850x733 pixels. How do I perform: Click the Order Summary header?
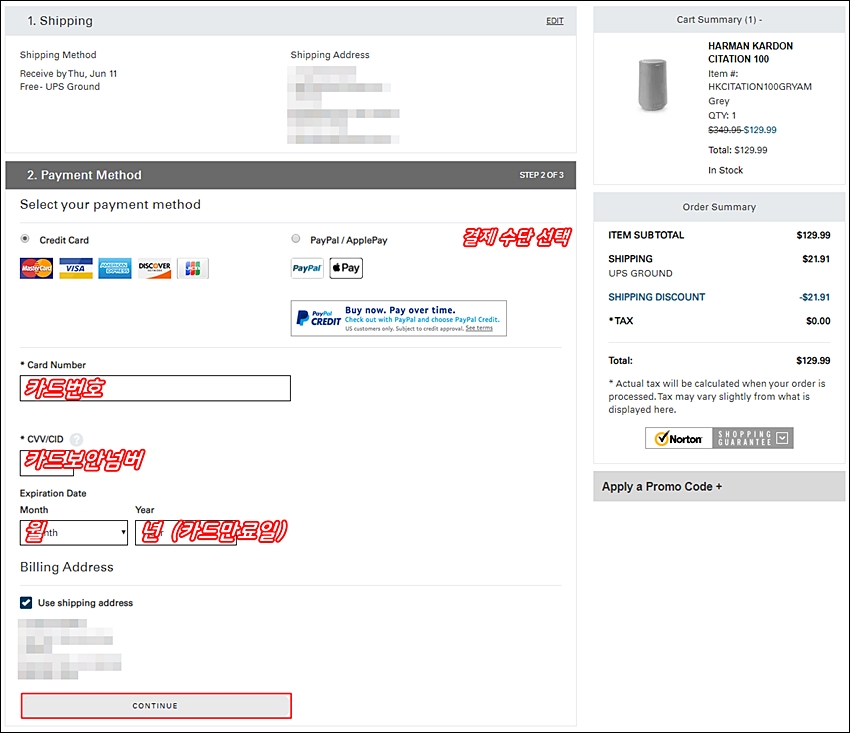coord(719,207)
